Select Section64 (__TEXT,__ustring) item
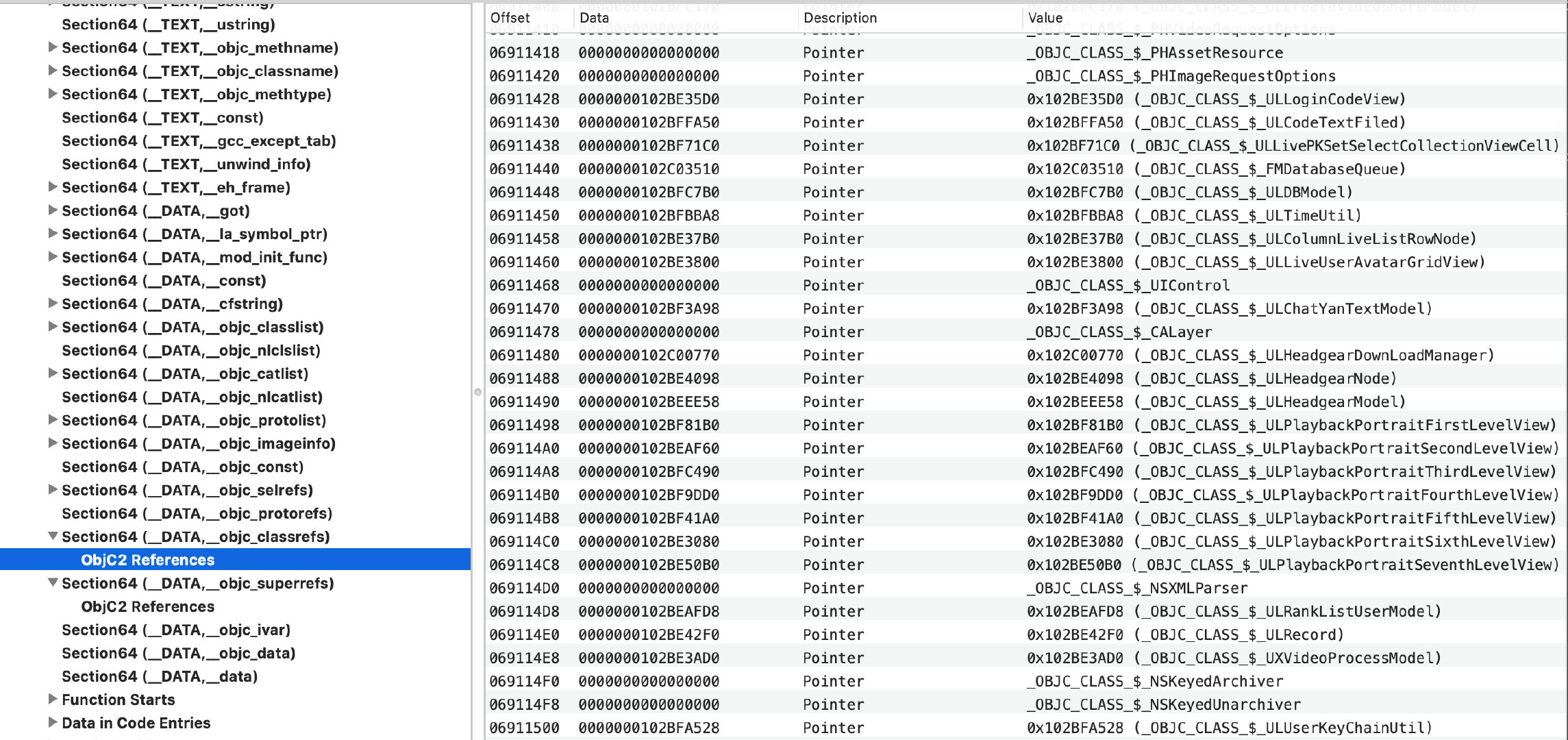Image resolution: width=1568 pixels, height=740 pixels. pyautogui.click(x=168, y=24)
